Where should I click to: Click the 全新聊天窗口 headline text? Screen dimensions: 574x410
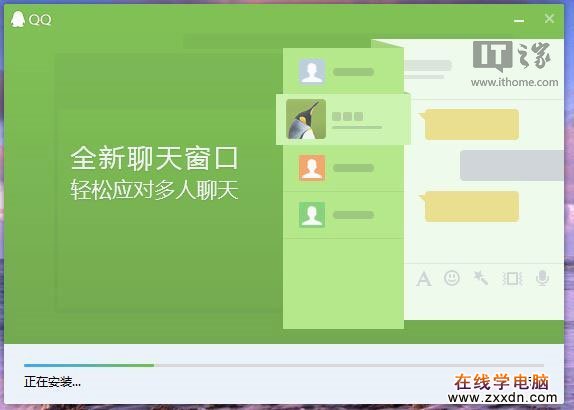pos(154,158)
